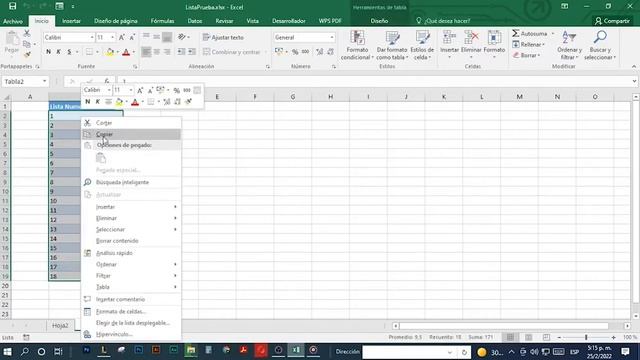Open Dar formato como tabla
640x360 pixels.
(392, 45)
